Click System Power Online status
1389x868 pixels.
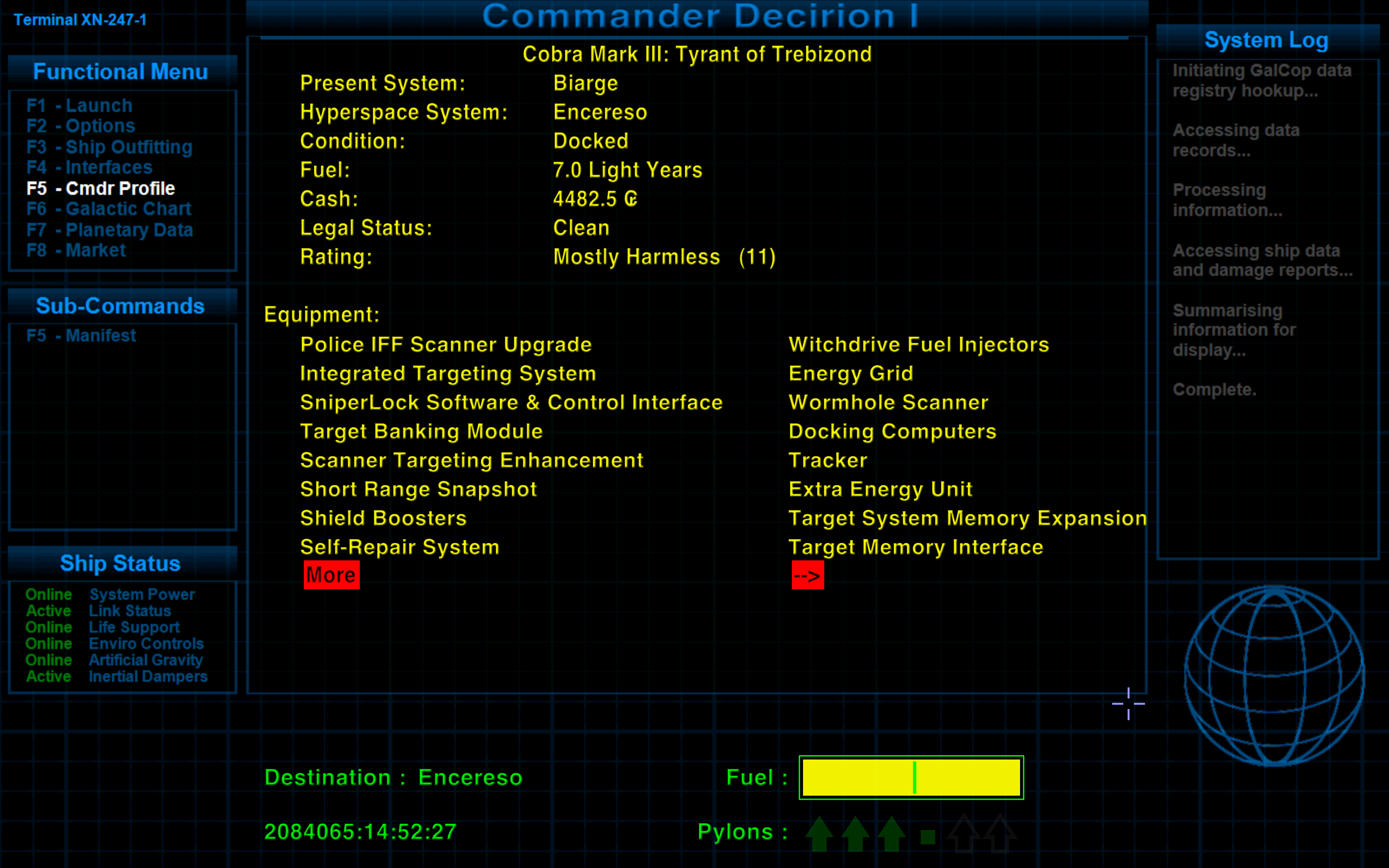pos(49,594)
